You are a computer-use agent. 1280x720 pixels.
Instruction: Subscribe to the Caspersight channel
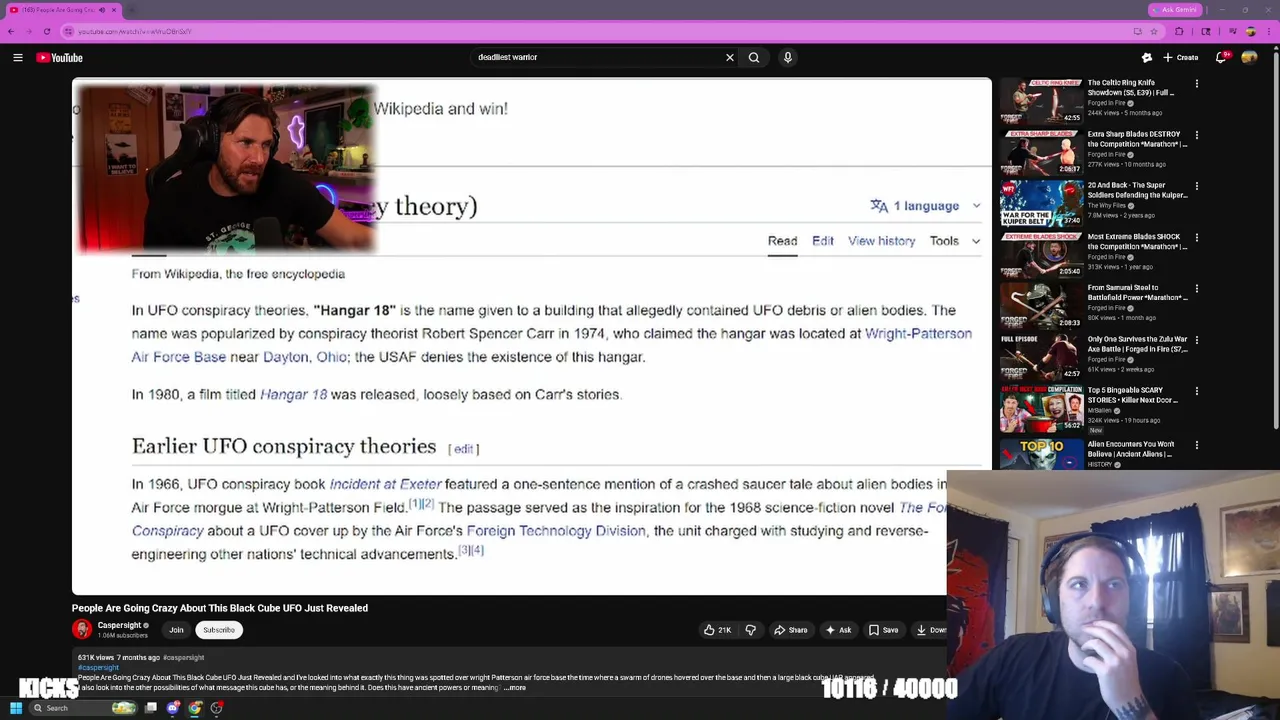(x=219, y=630)
